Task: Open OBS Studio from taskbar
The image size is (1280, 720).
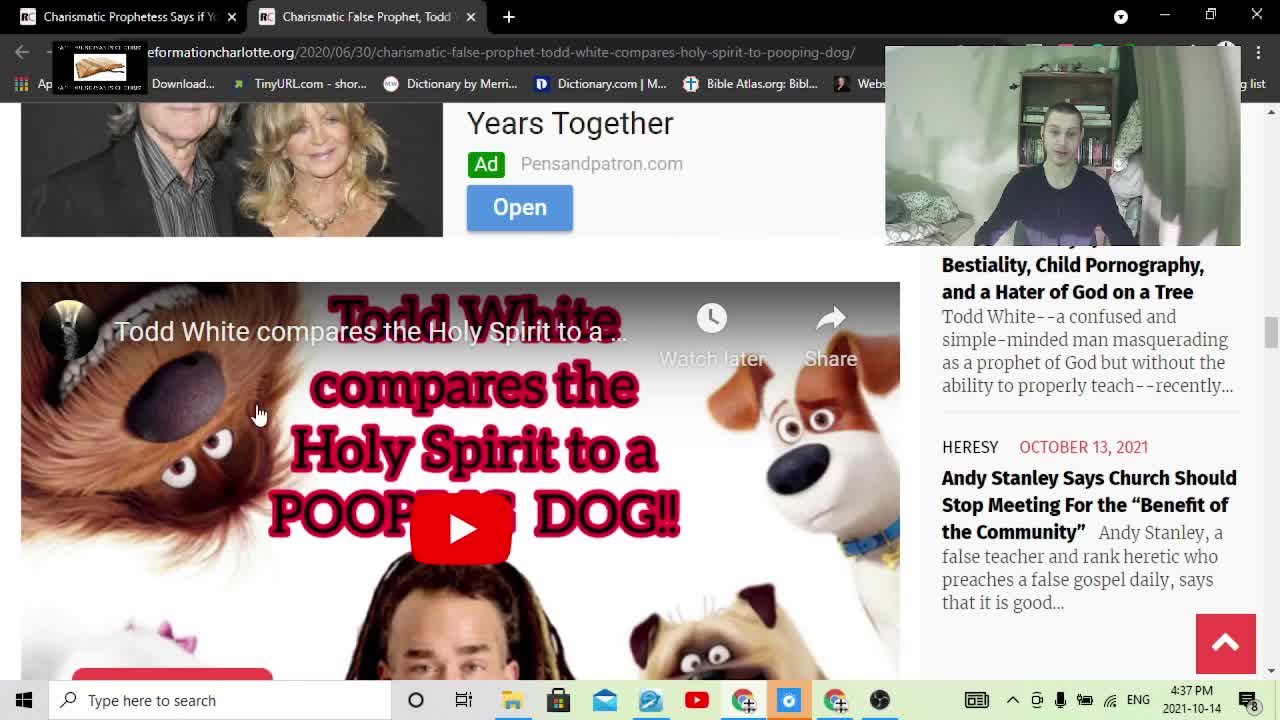Action: click(880, 700)
